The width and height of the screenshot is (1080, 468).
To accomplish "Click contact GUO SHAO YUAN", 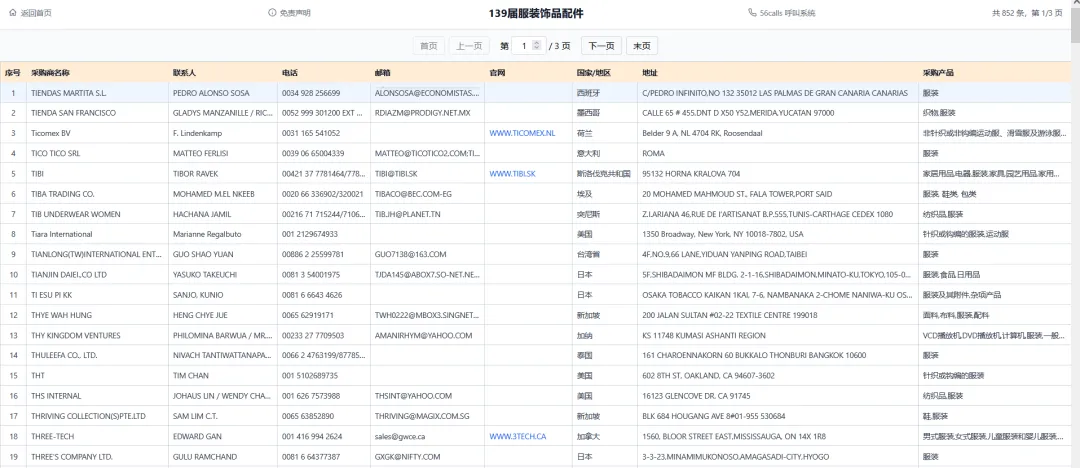I will (202, 254).
